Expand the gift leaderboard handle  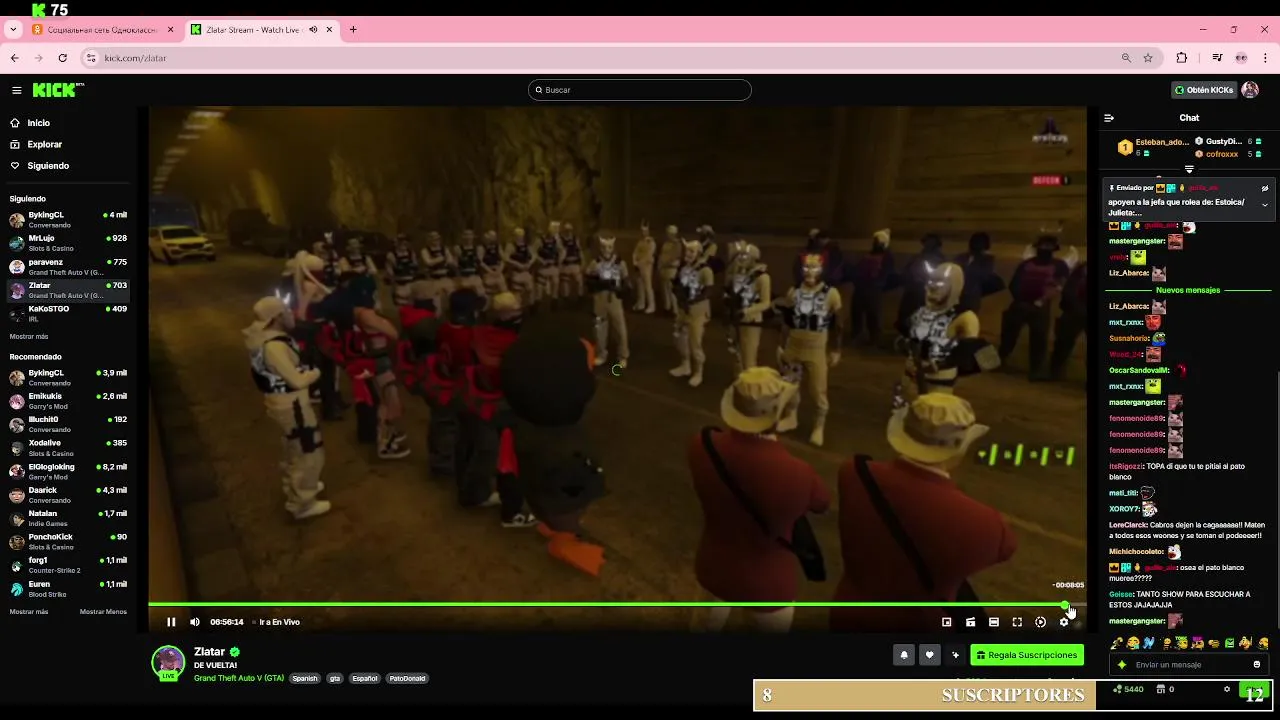point(1189,169)
